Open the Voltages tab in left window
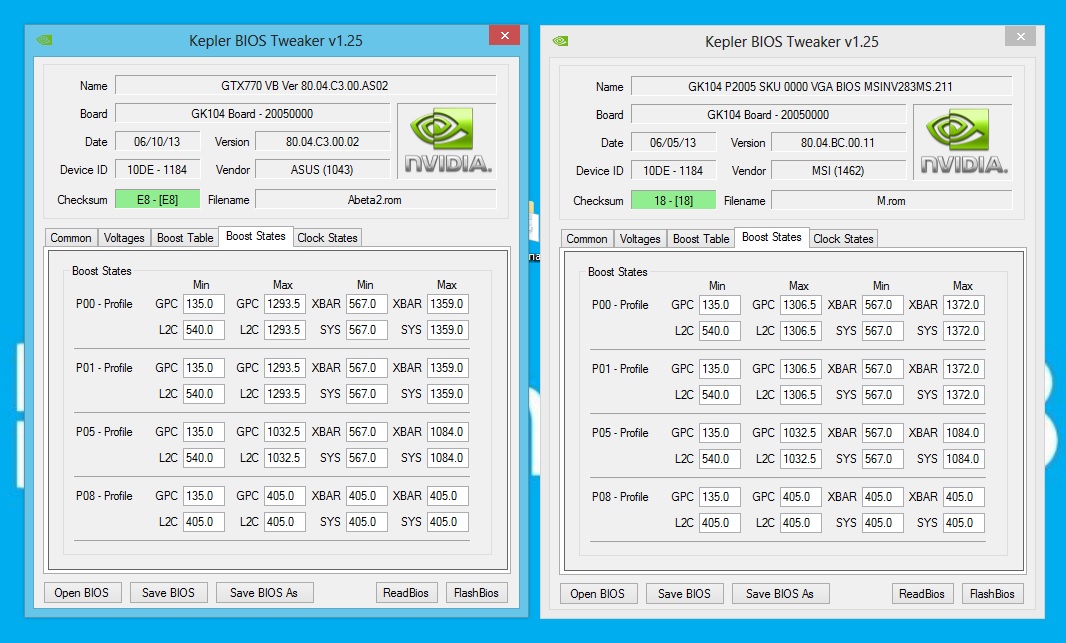The width and height of the screenshot is (1066, 643). click(124, 238)
